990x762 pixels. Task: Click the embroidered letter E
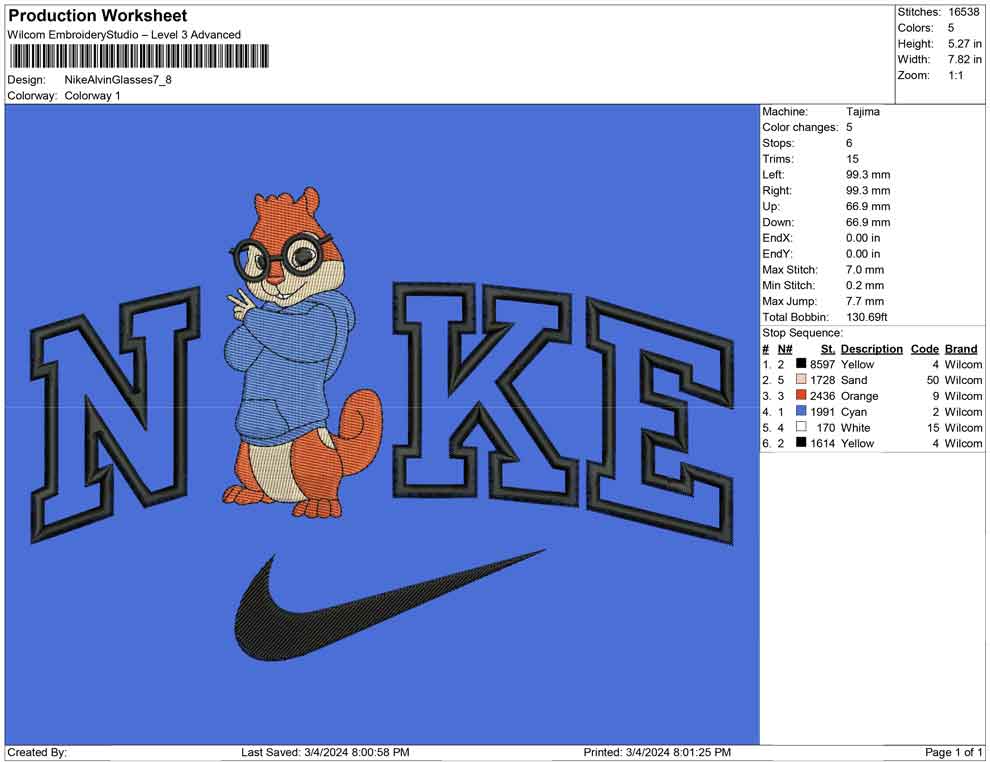coord(660,421)
